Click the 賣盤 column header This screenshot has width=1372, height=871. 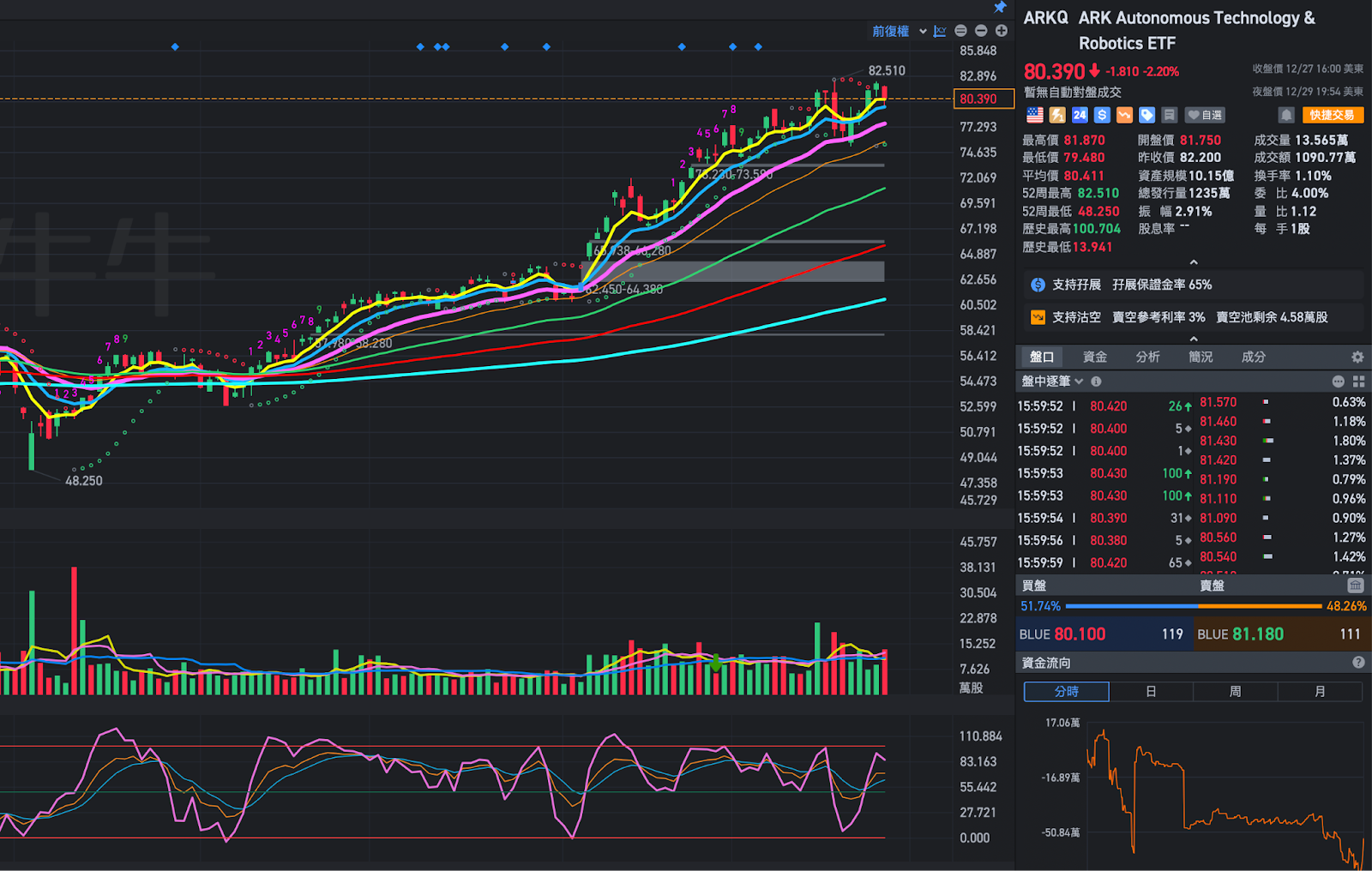[x=1212, y=586]
